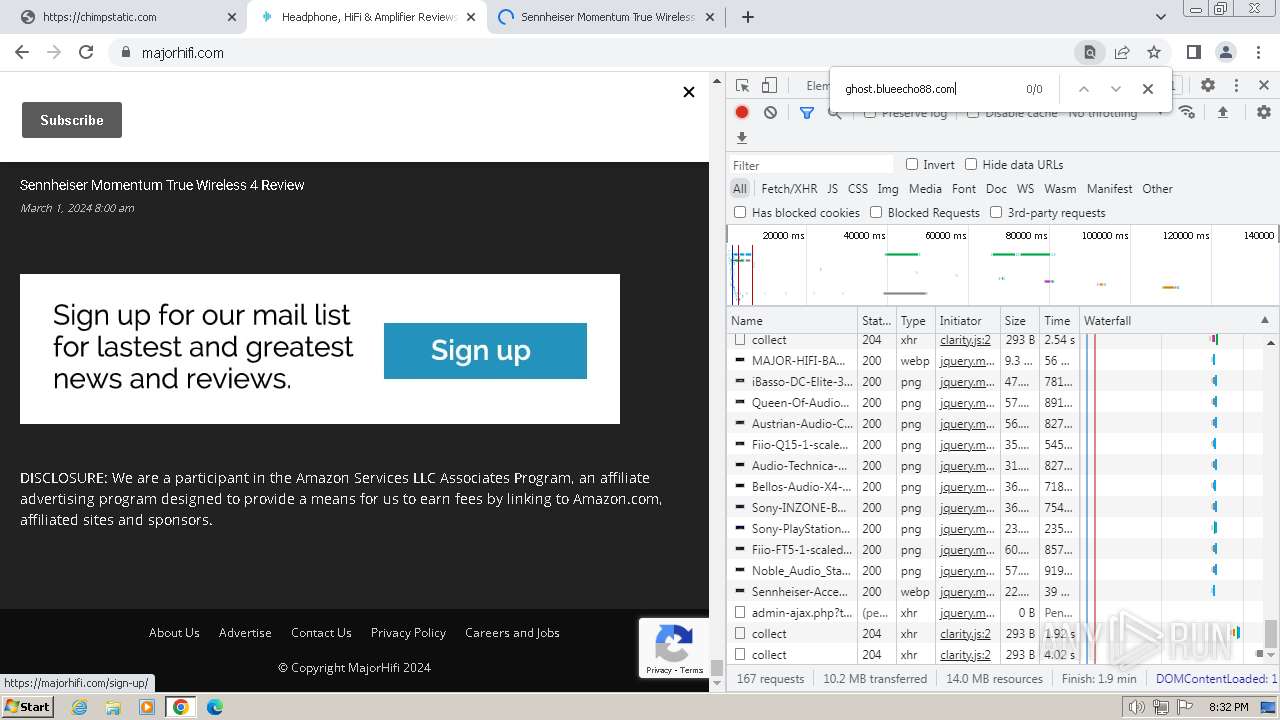Open a new browser tab
Screen dimensions: 1280x720
[x=748, y=17]
